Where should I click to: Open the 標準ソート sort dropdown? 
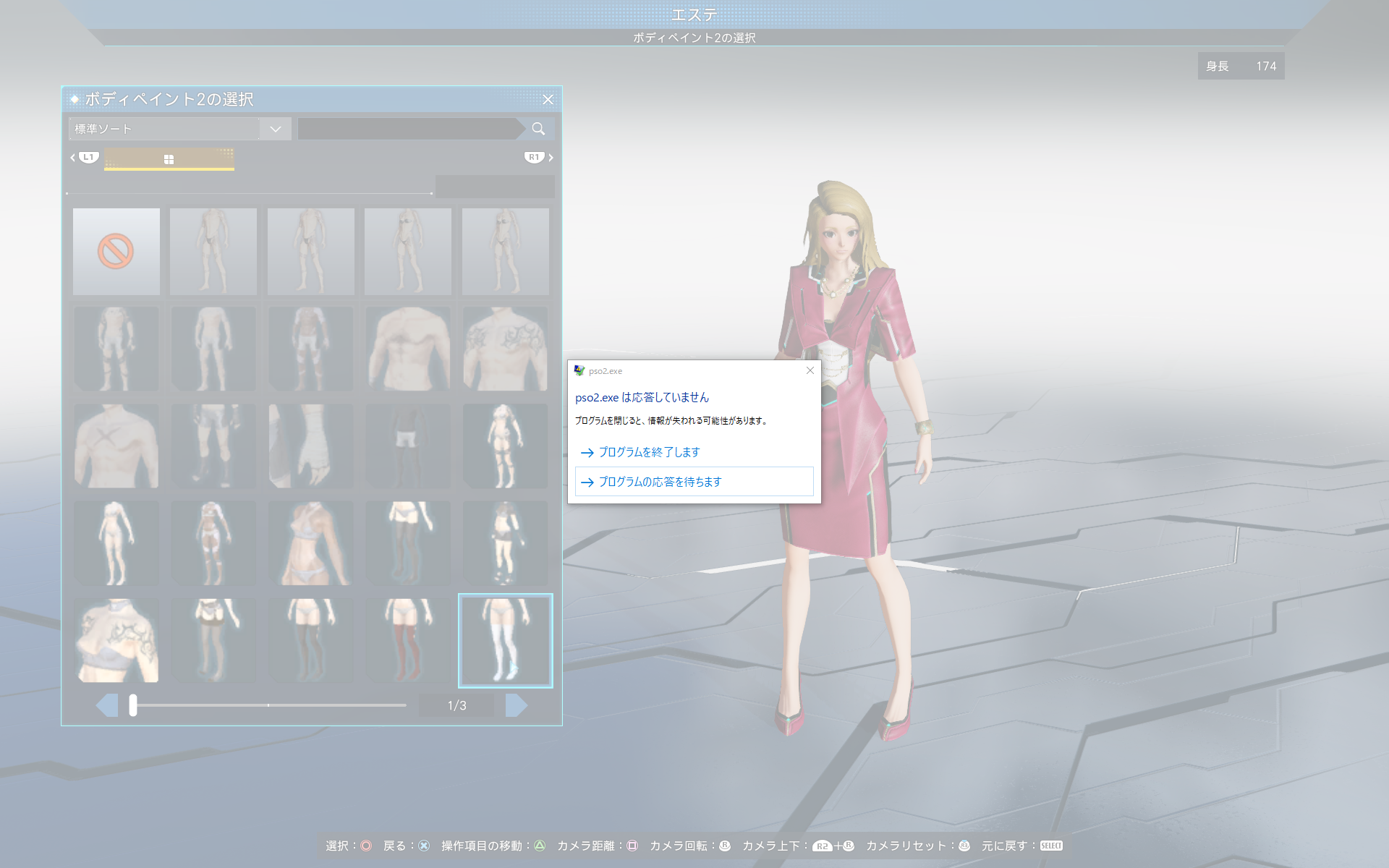click(x=166, y=129)
